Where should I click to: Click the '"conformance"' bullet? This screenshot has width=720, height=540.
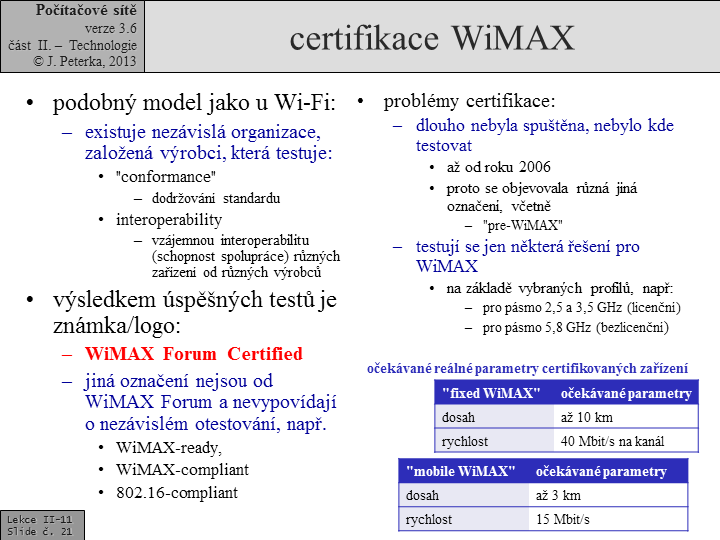coord(166,177)
